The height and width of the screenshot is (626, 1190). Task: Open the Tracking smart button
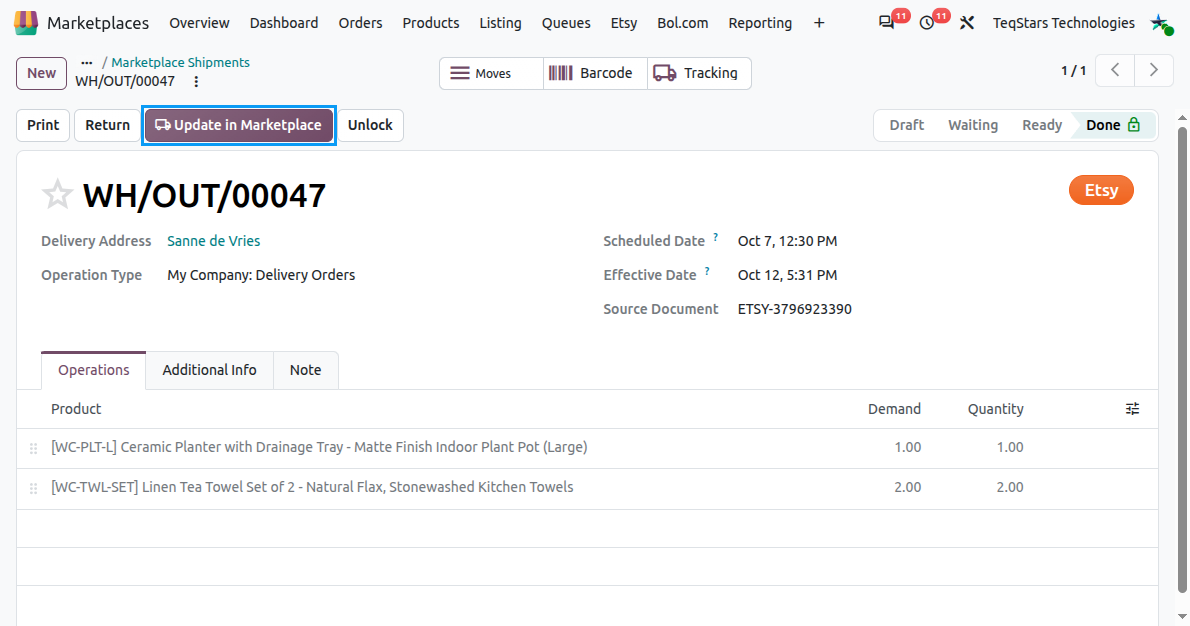click(699, 74)
